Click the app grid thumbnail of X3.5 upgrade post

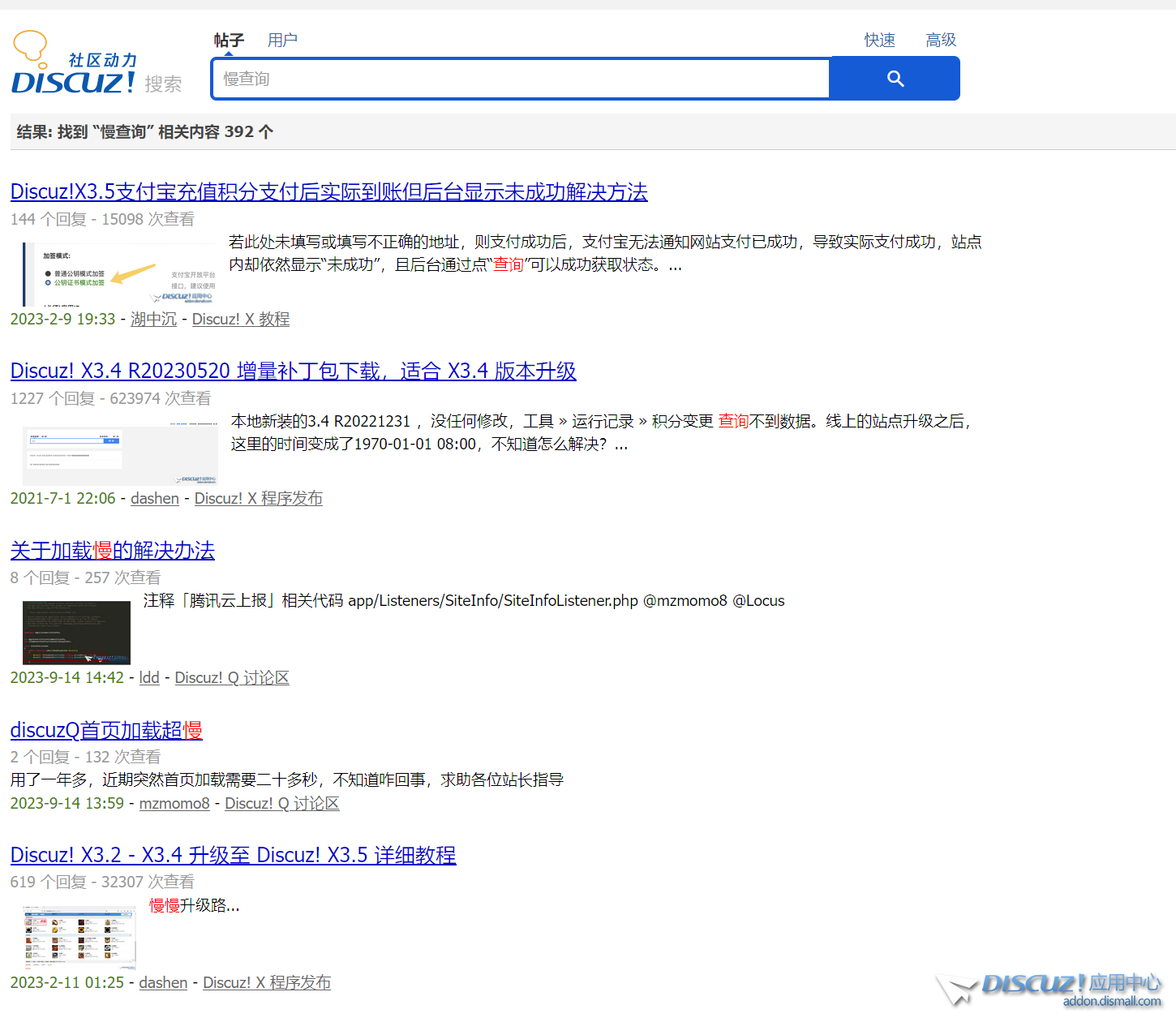click(79, 937)
